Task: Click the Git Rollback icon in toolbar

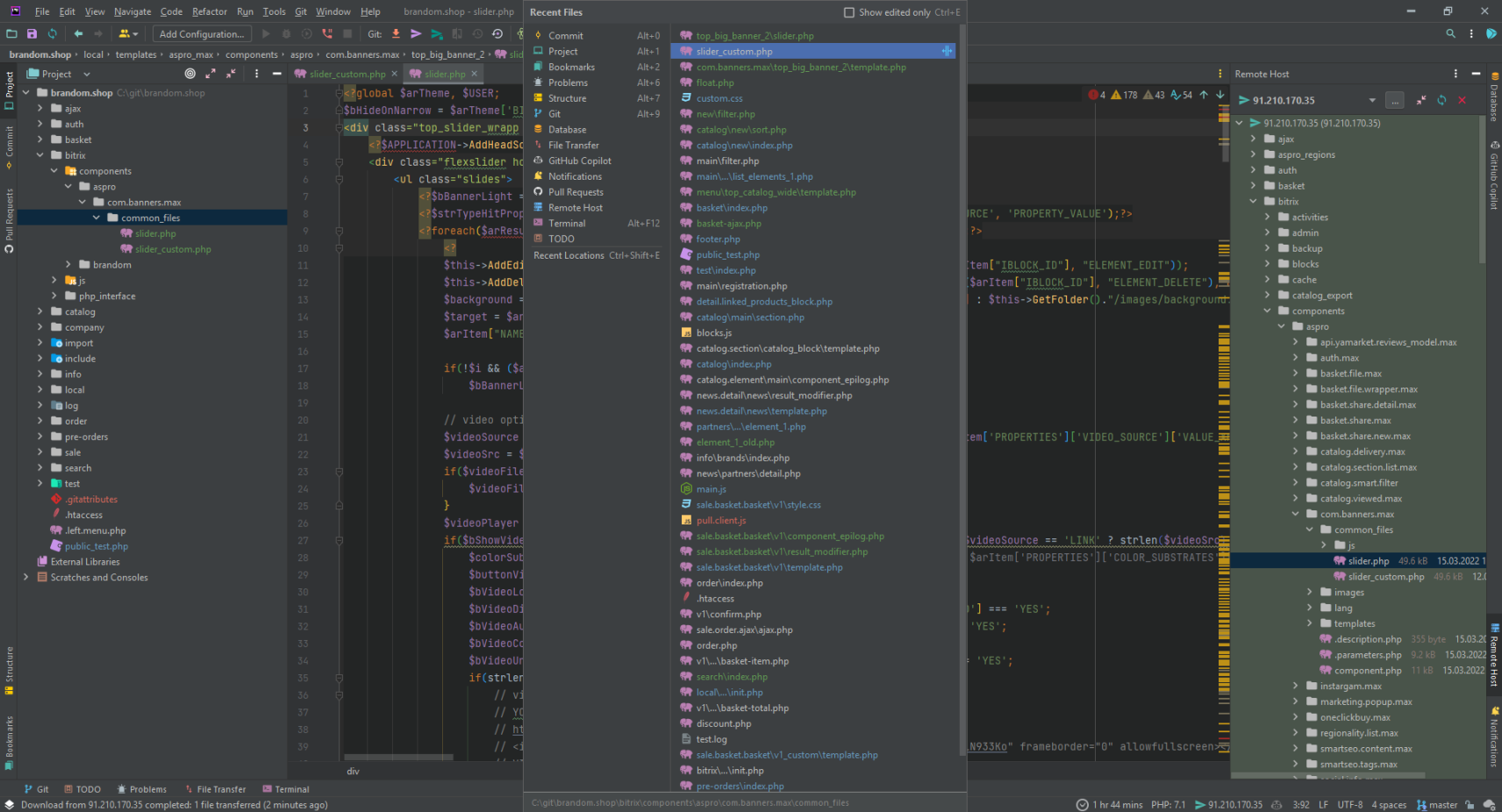Action: [497, 33]
